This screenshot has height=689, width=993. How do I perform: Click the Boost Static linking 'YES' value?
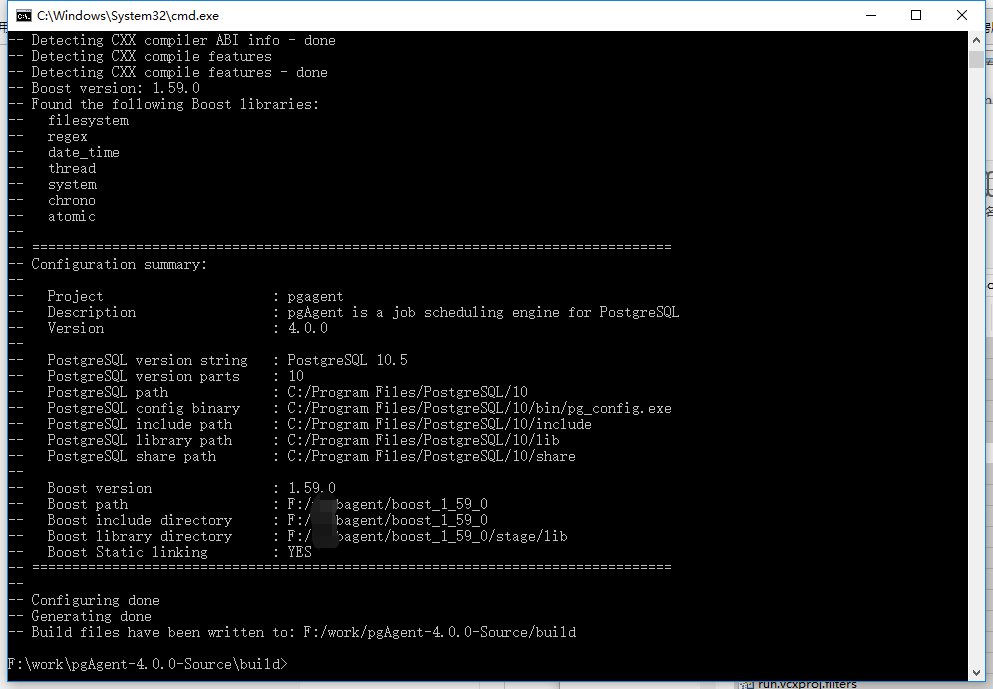[x=300, y=552]
